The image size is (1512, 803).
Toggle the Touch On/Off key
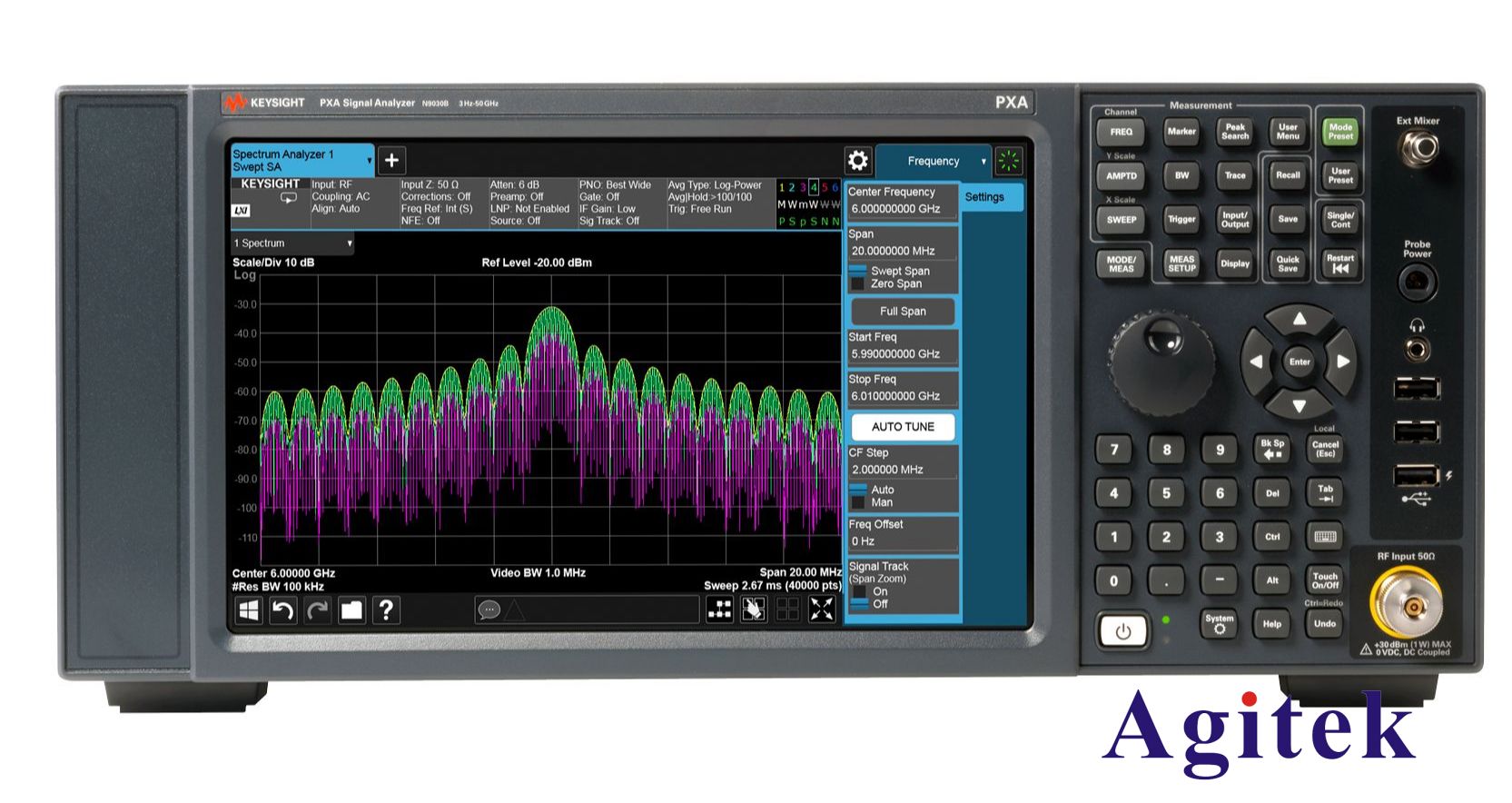pyautogui.click(x=1325, y=580)
